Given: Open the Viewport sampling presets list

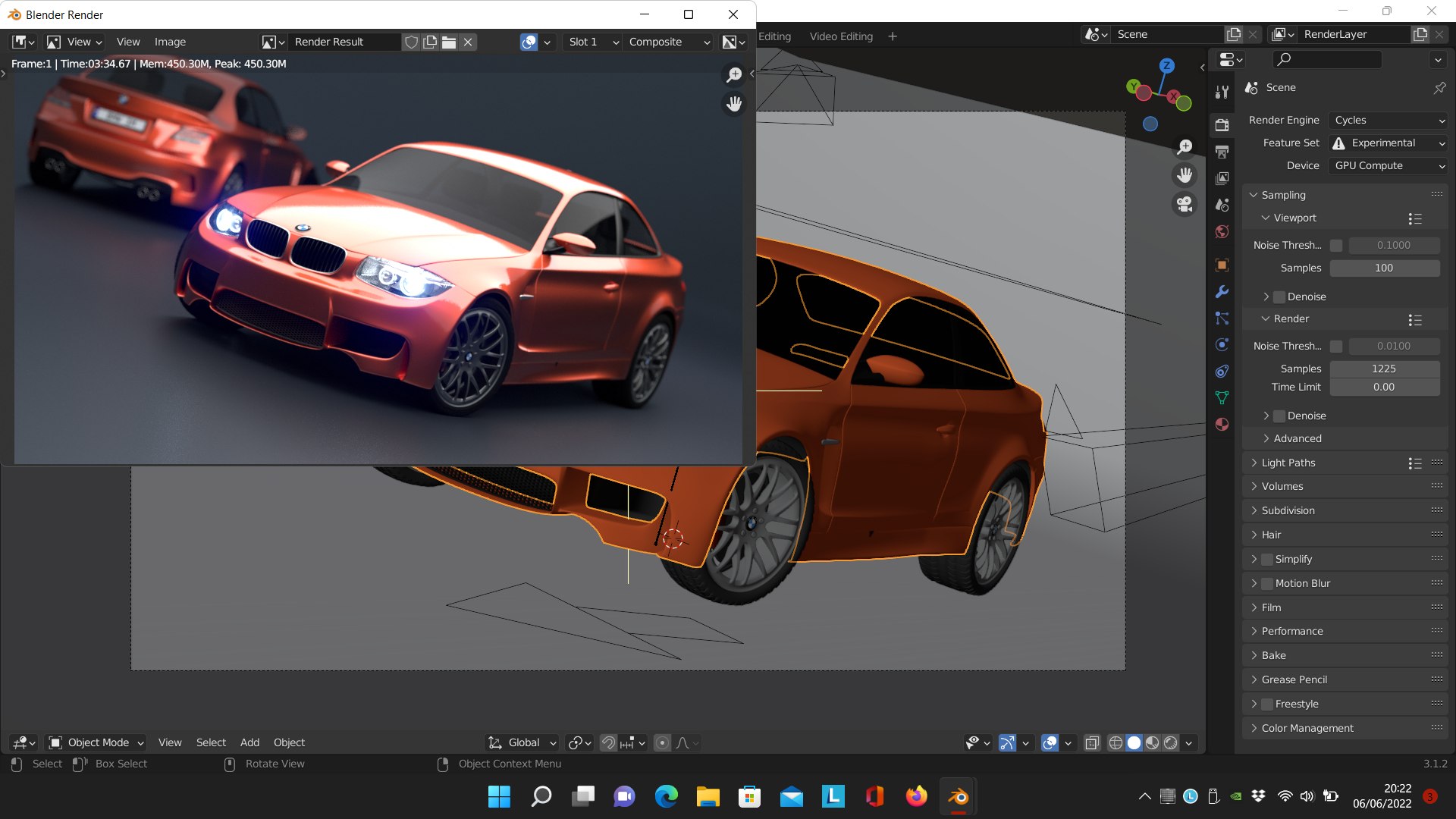Looking at the screenshot, I should 1415,218.
